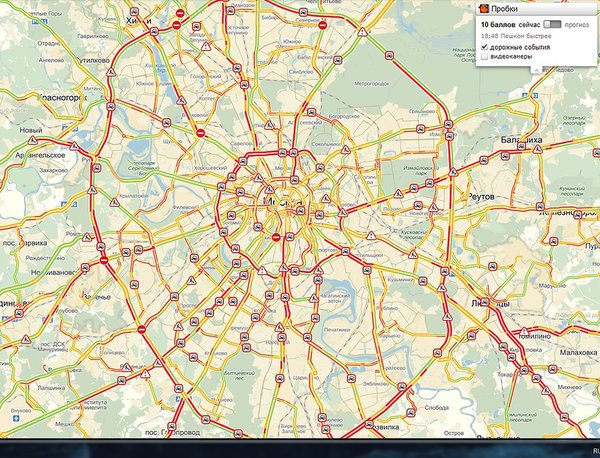
Task: Click road closed sign near Савёловский
Action: point(199,132)
